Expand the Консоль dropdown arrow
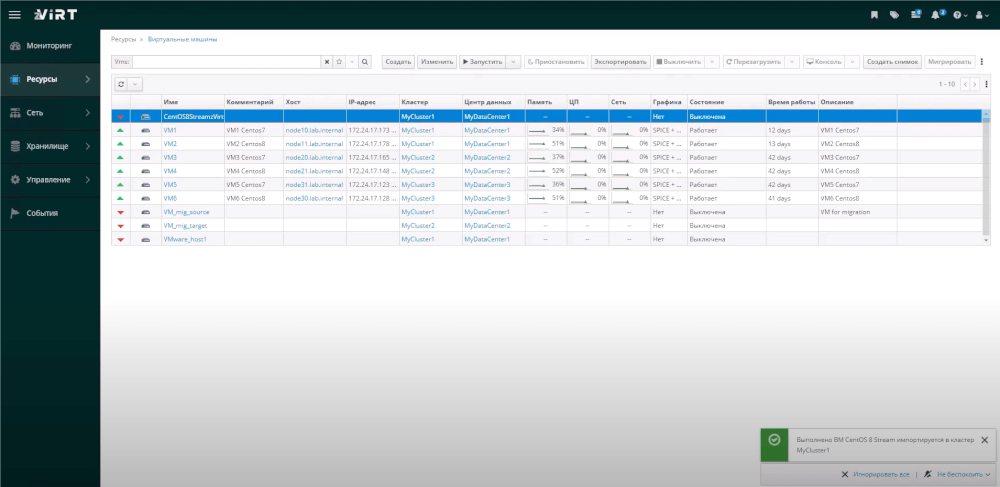The width and height of the screenshot is (1000, 487). tap(853, 62)
